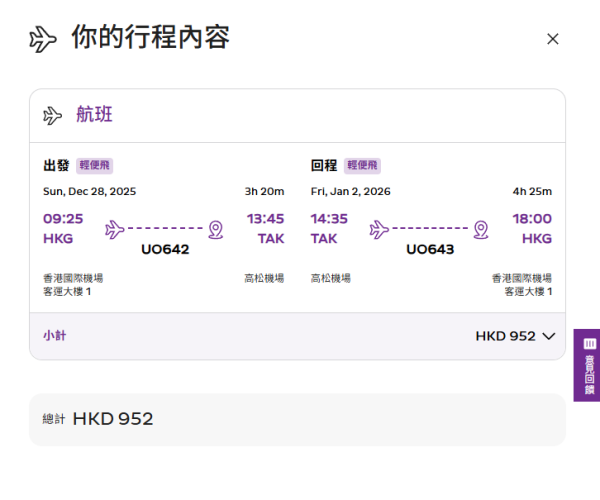Click the 4h 25m duration text

[x=532, y=191]
